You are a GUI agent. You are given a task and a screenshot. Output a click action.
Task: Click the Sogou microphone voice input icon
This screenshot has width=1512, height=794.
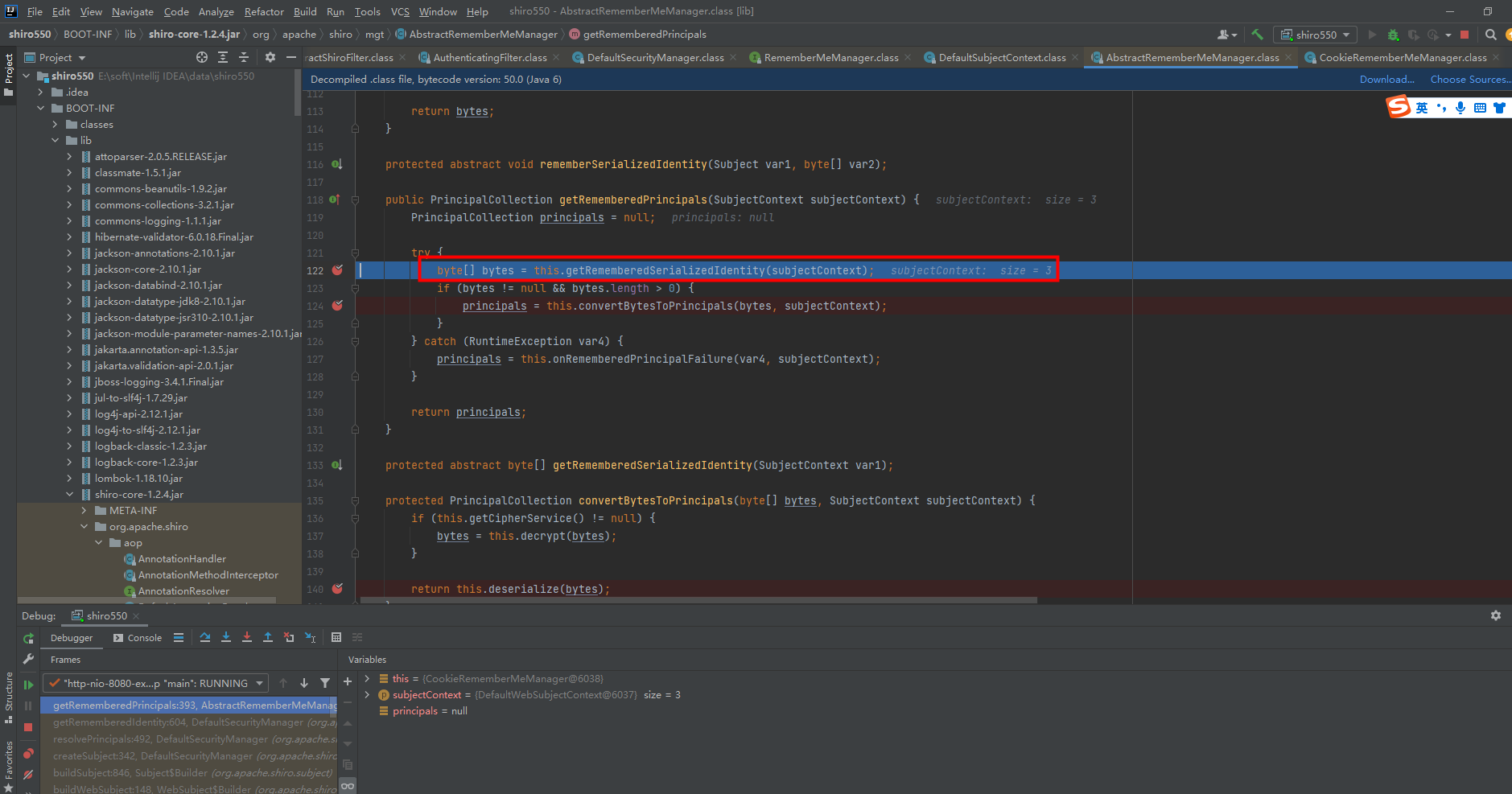tap(1461, 107)
